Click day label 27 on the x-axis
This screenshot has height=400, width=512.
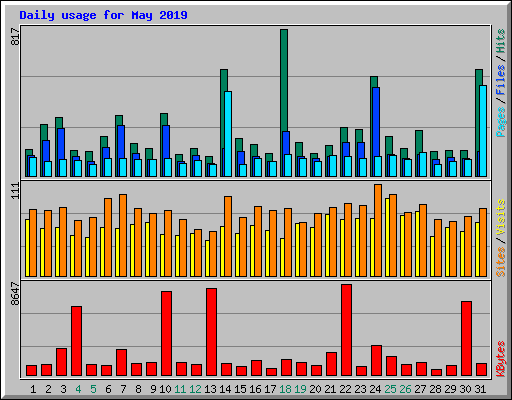click(420, 389)
